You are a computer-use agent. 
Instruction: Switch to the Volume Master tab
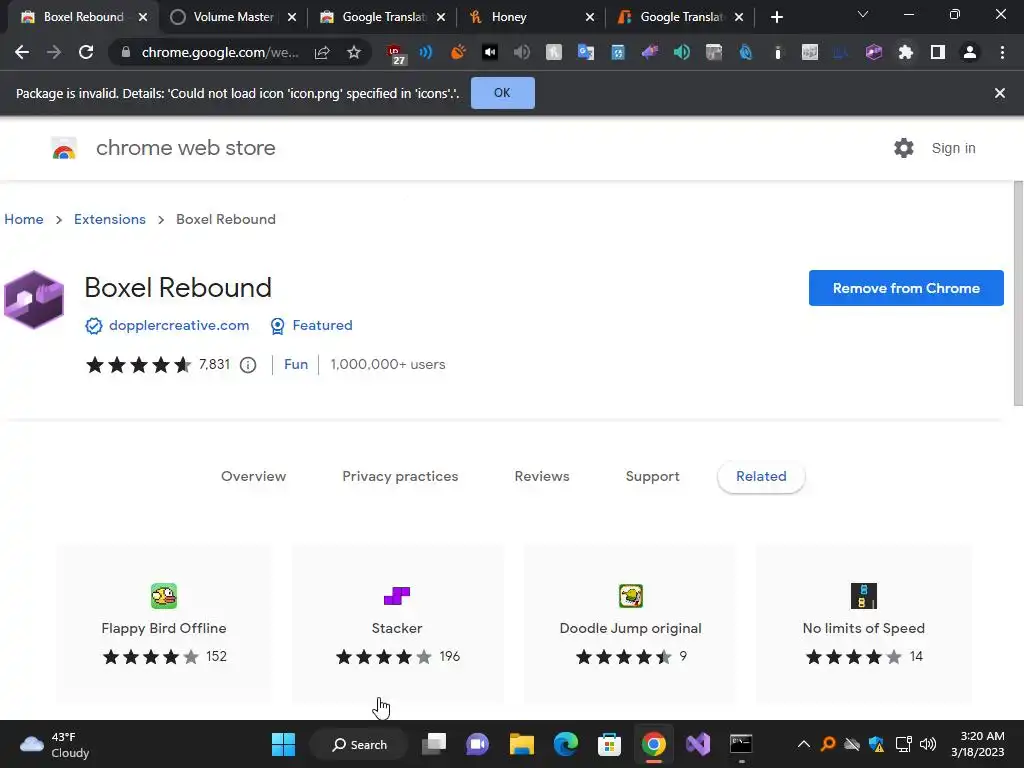233,17
